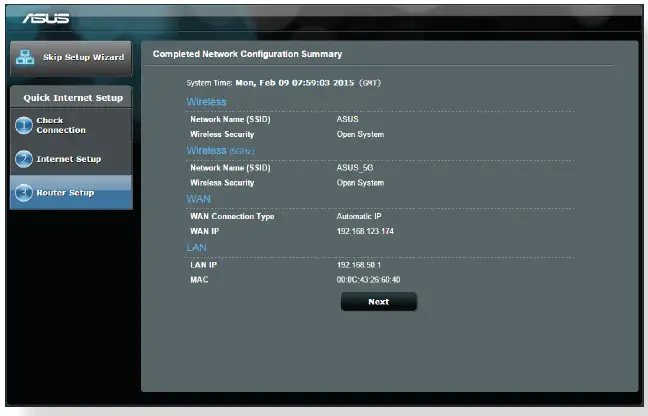
Task: Open the Check Connection step
Action: pos(71,125)
